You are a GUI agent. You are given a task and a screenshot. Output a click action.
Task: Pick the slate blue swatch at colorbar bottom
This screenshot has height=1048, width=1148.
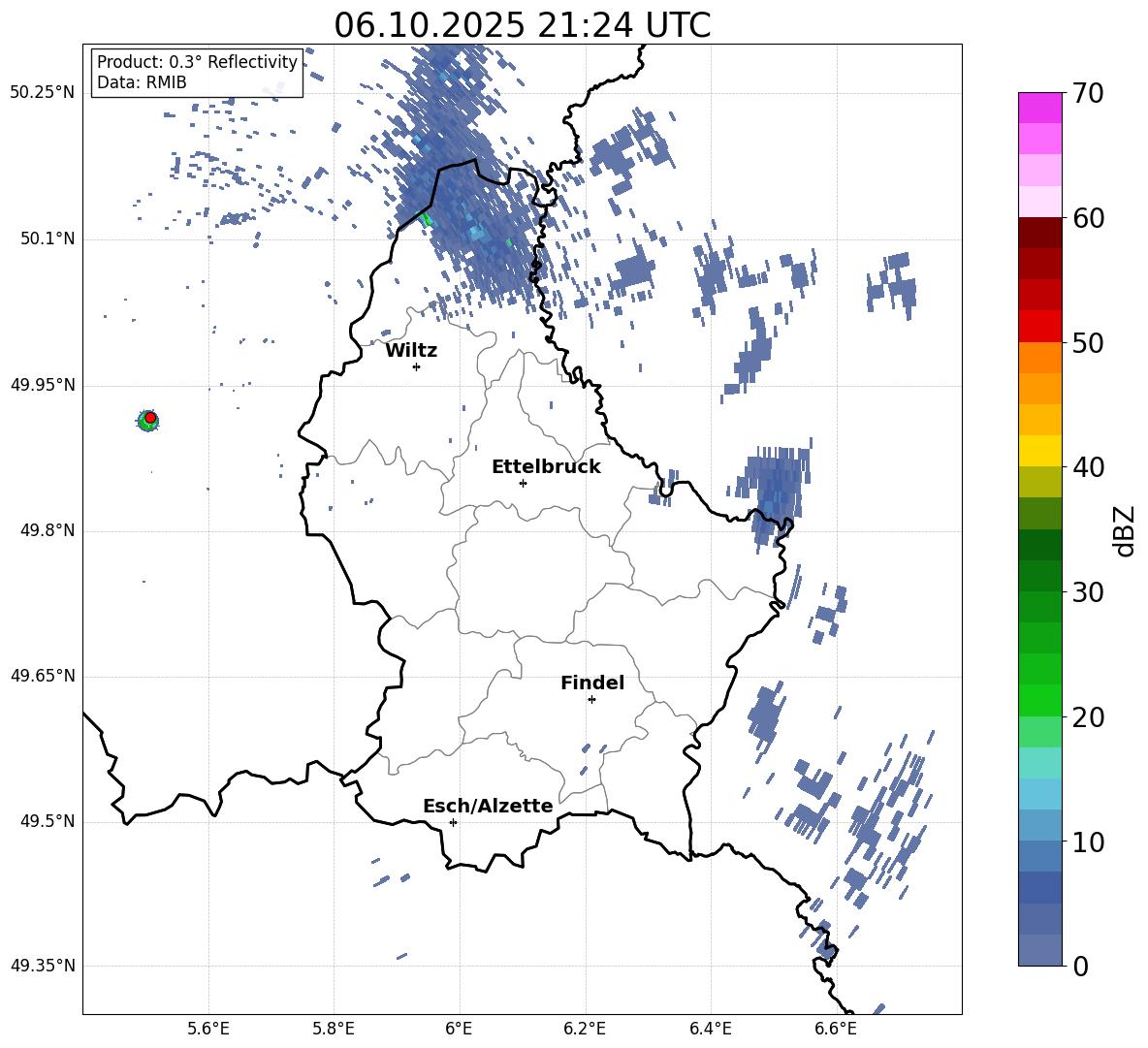(x=1039, y=950)
